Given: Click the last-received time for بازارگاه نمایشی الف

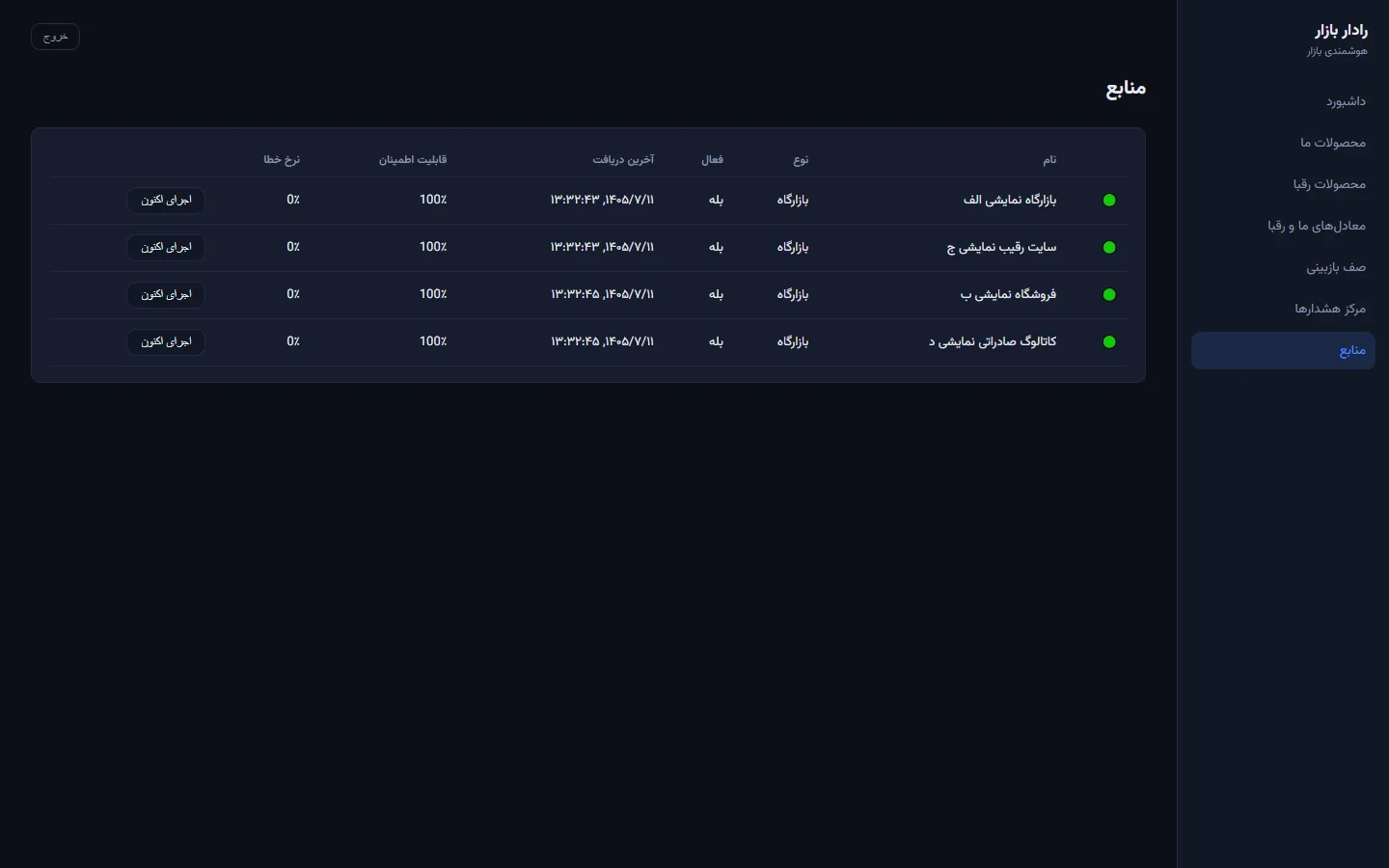Looking at the screenshot, I should (603, 200).
